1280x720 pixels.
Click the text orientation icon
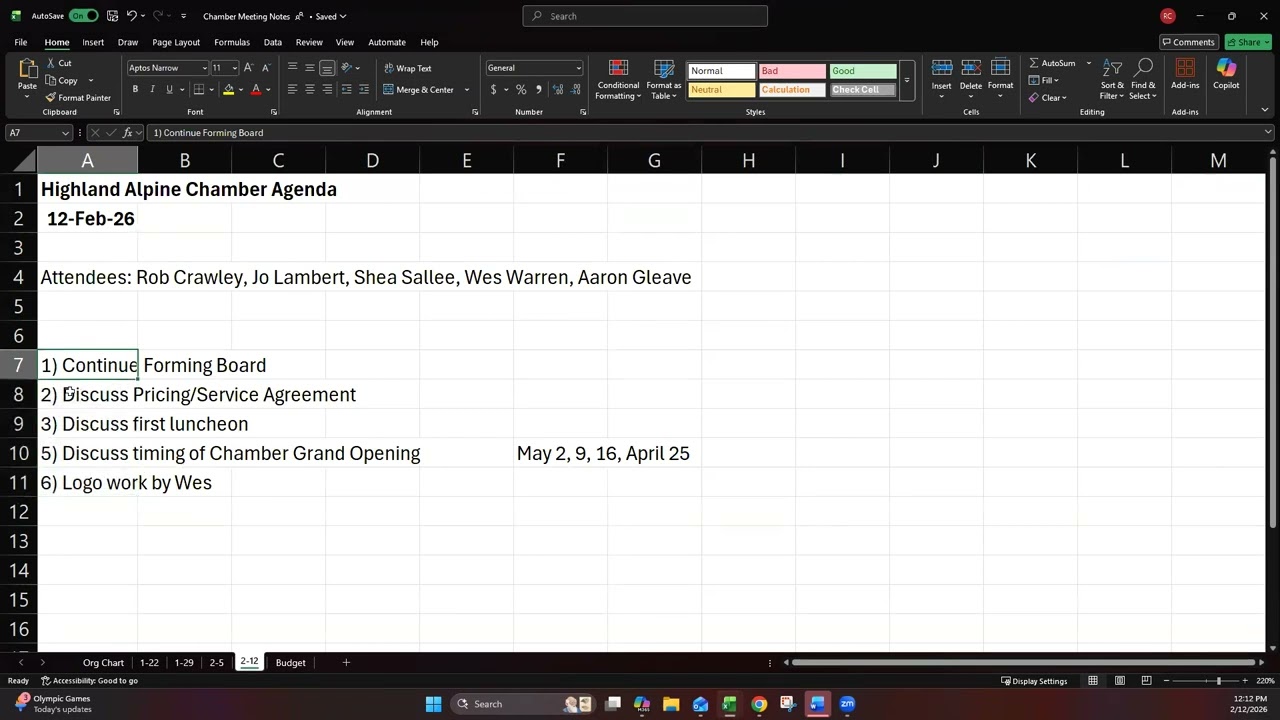pos(347,68)
